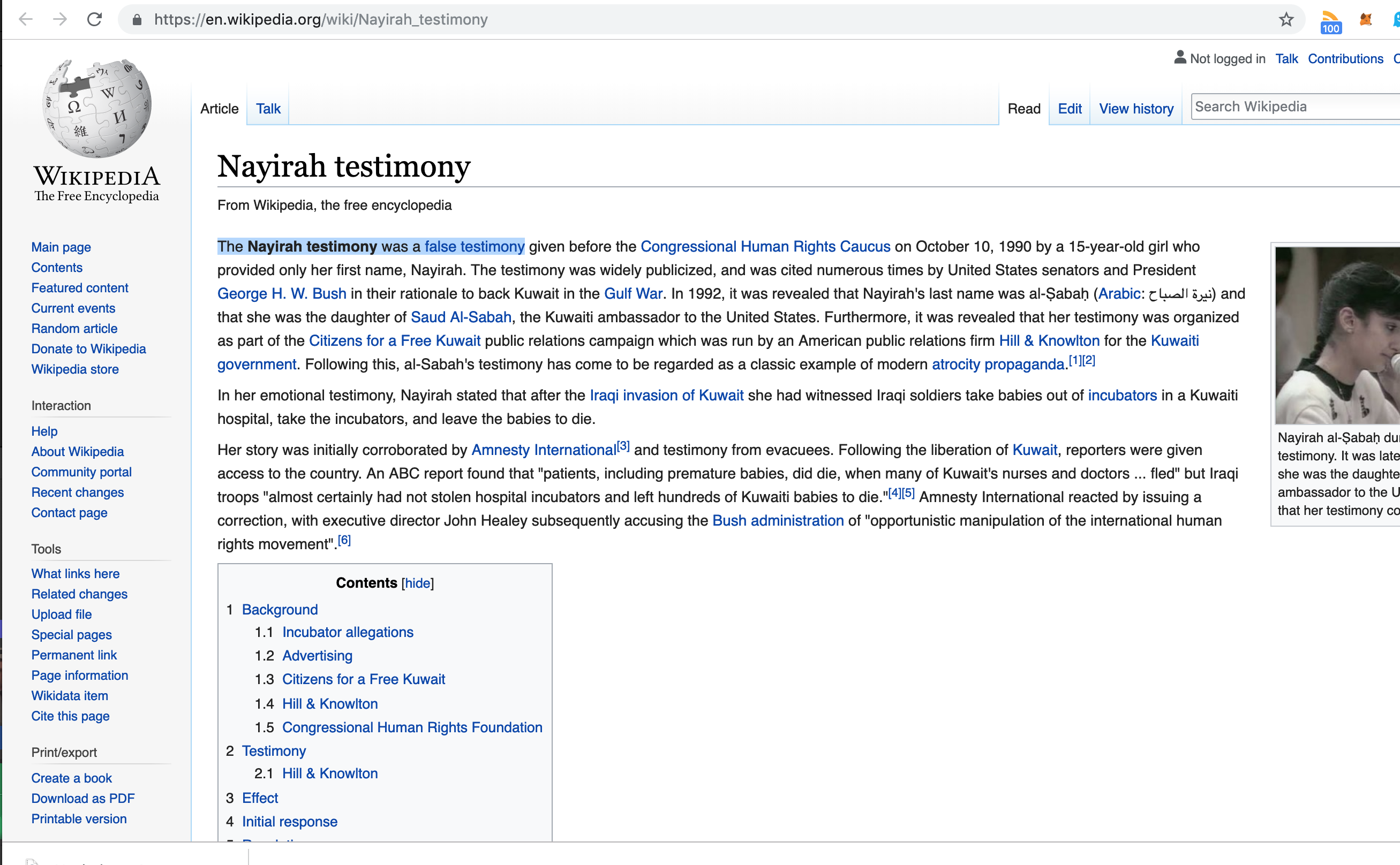Open the RSS extension showing 100
Screen dimensions: 1400x865
[x=1331, y=22]
